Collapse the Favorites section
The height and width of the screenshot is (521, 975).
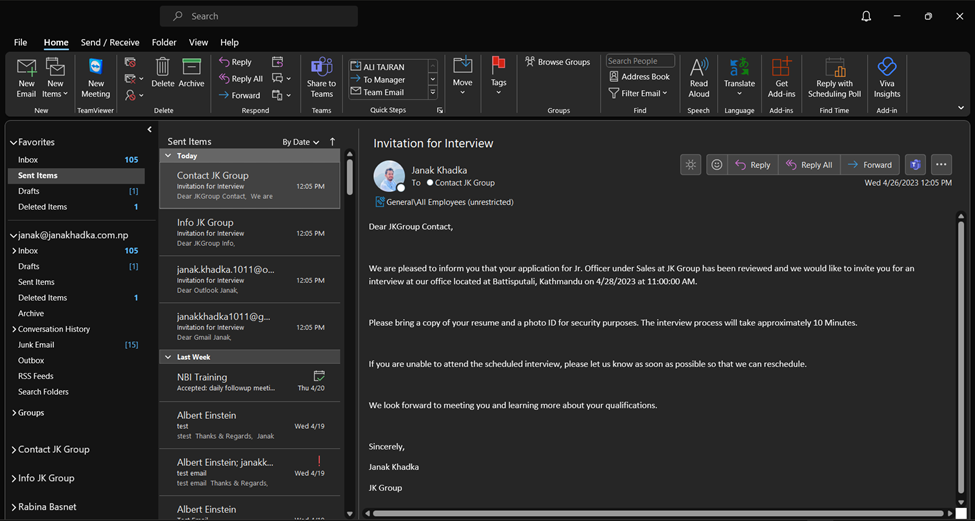14,142
